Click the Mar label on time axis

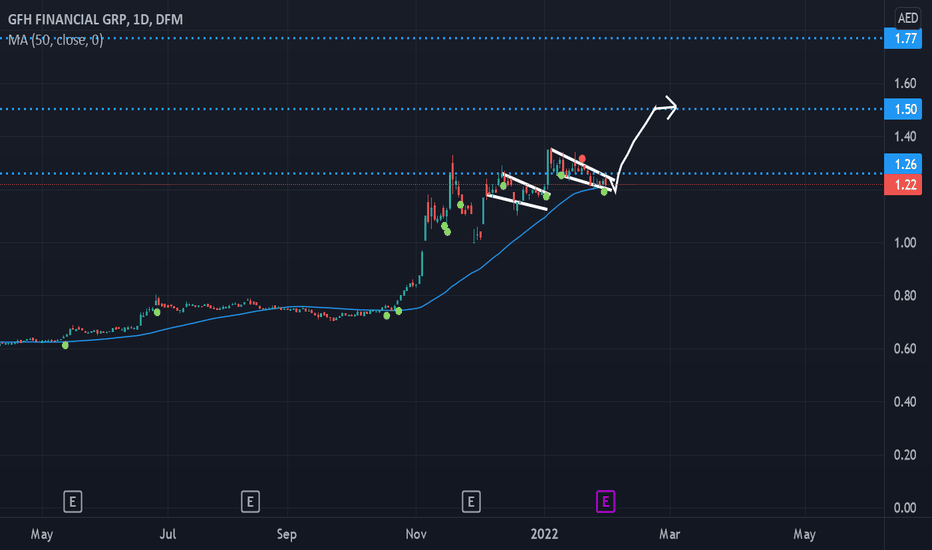pyautogui.click(x=669, y=534)
